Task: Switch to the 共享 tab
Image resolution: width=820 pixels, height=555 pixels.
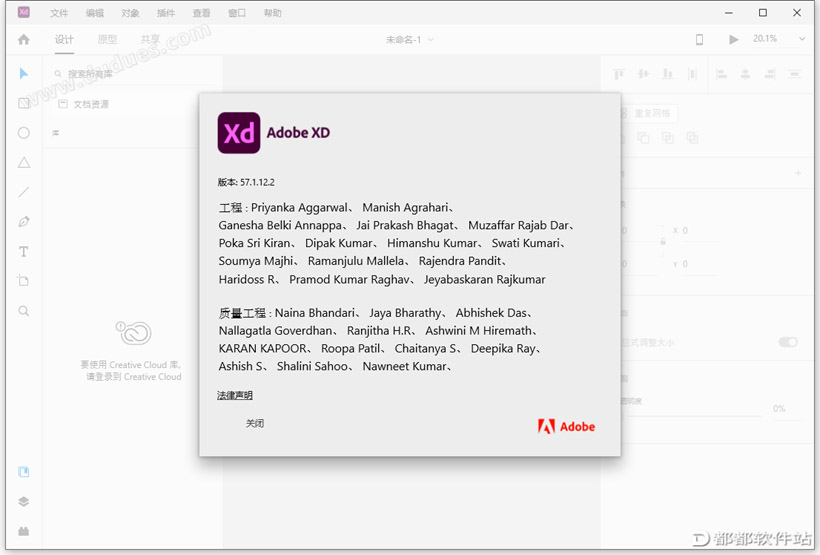Action: [x=150, y=40]
